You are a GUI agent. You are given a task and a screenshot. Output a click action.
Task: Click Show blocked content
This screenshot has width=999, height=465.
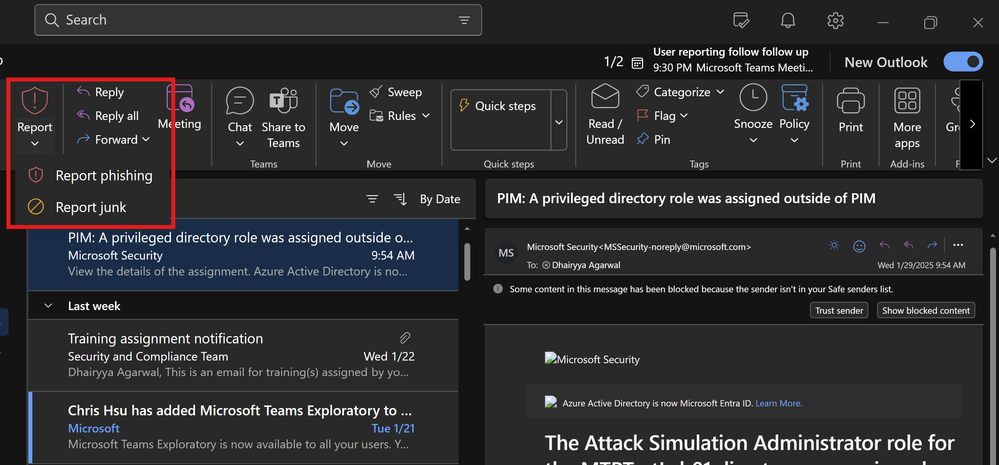click(926, 310)
